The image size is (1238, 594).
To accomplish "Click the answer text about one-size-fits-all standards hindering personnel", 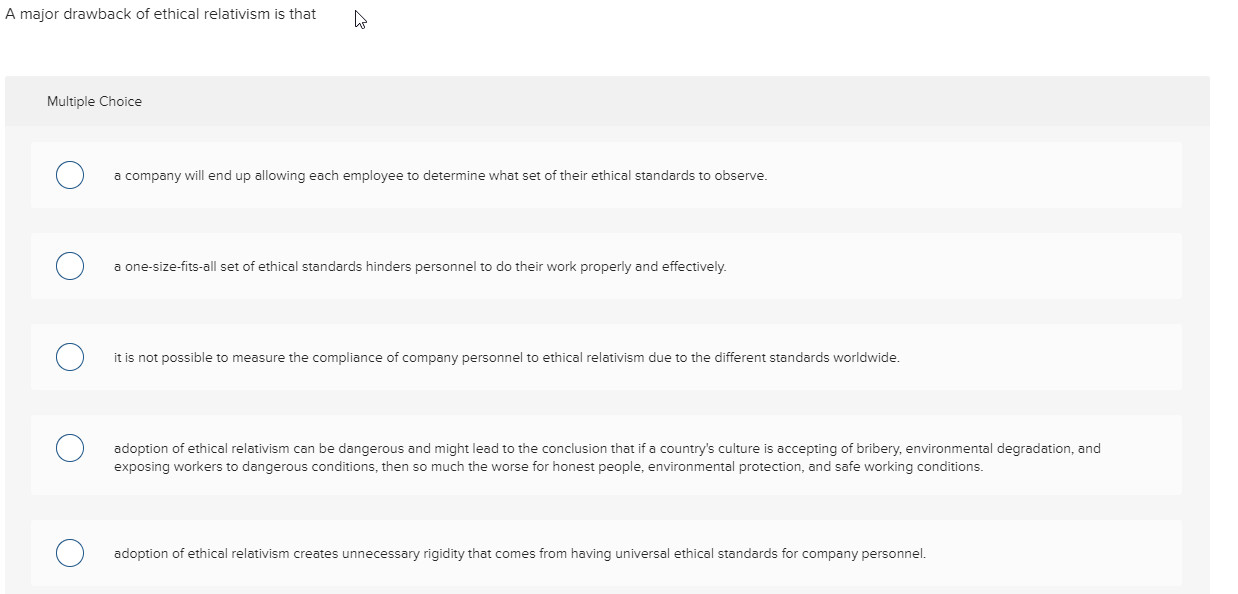I will [x=421, y=267].
